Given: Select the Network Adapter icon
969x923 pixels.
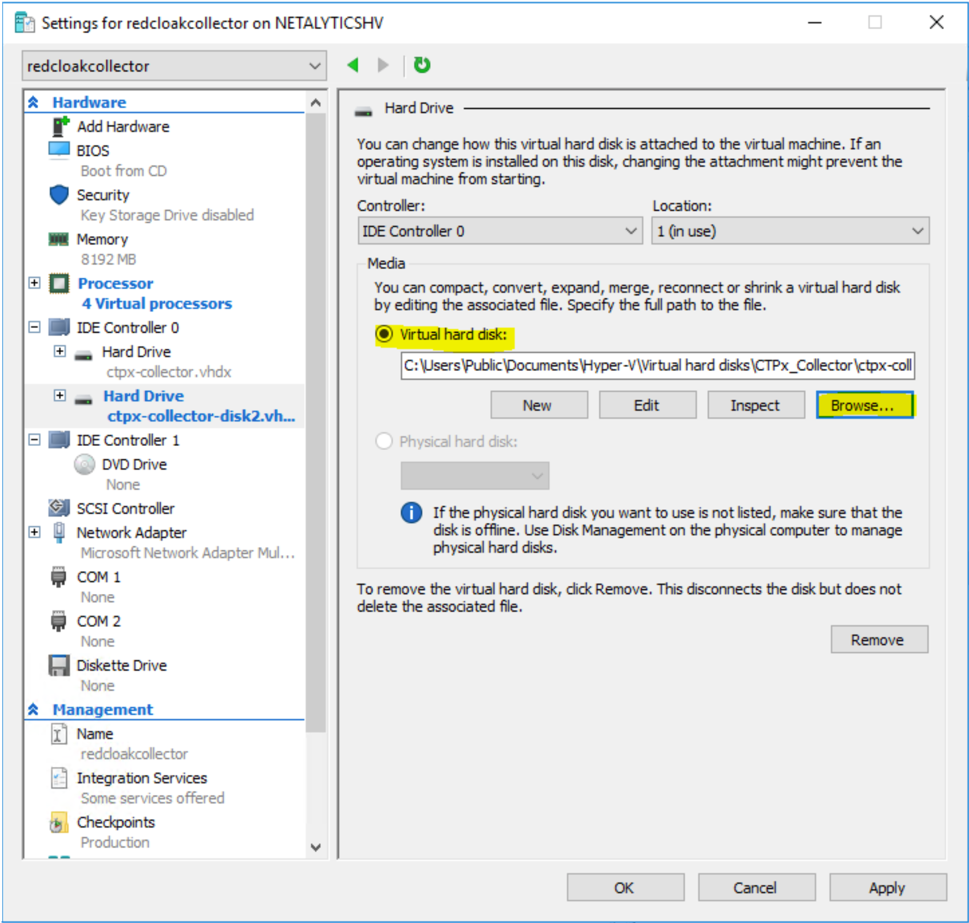Looking at the screenshot, I should [59, 533].
